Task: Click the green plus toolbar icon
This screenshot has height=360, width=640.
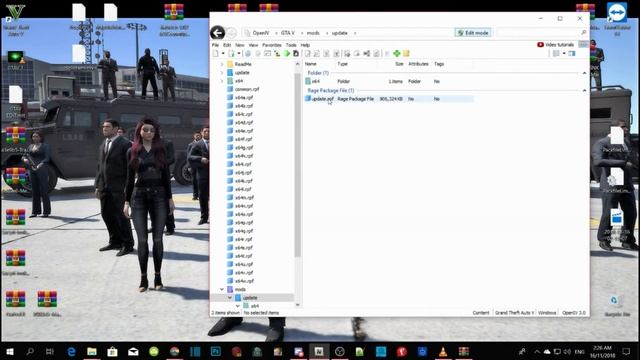Action: tap(396, 53)
